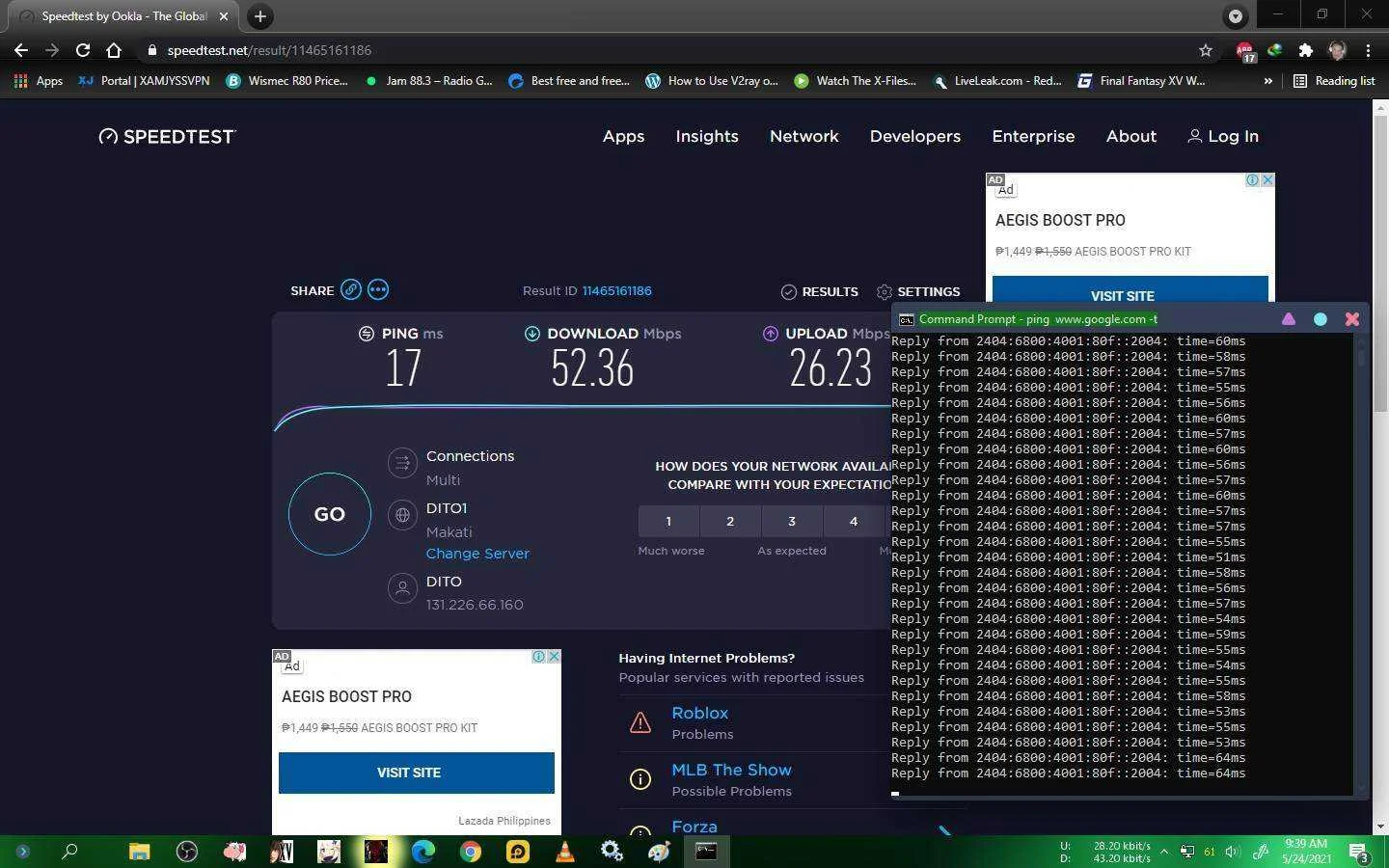Screen dimensions: 1389x868
Task: Copy the result link via share icon
Action: point(351,289)
